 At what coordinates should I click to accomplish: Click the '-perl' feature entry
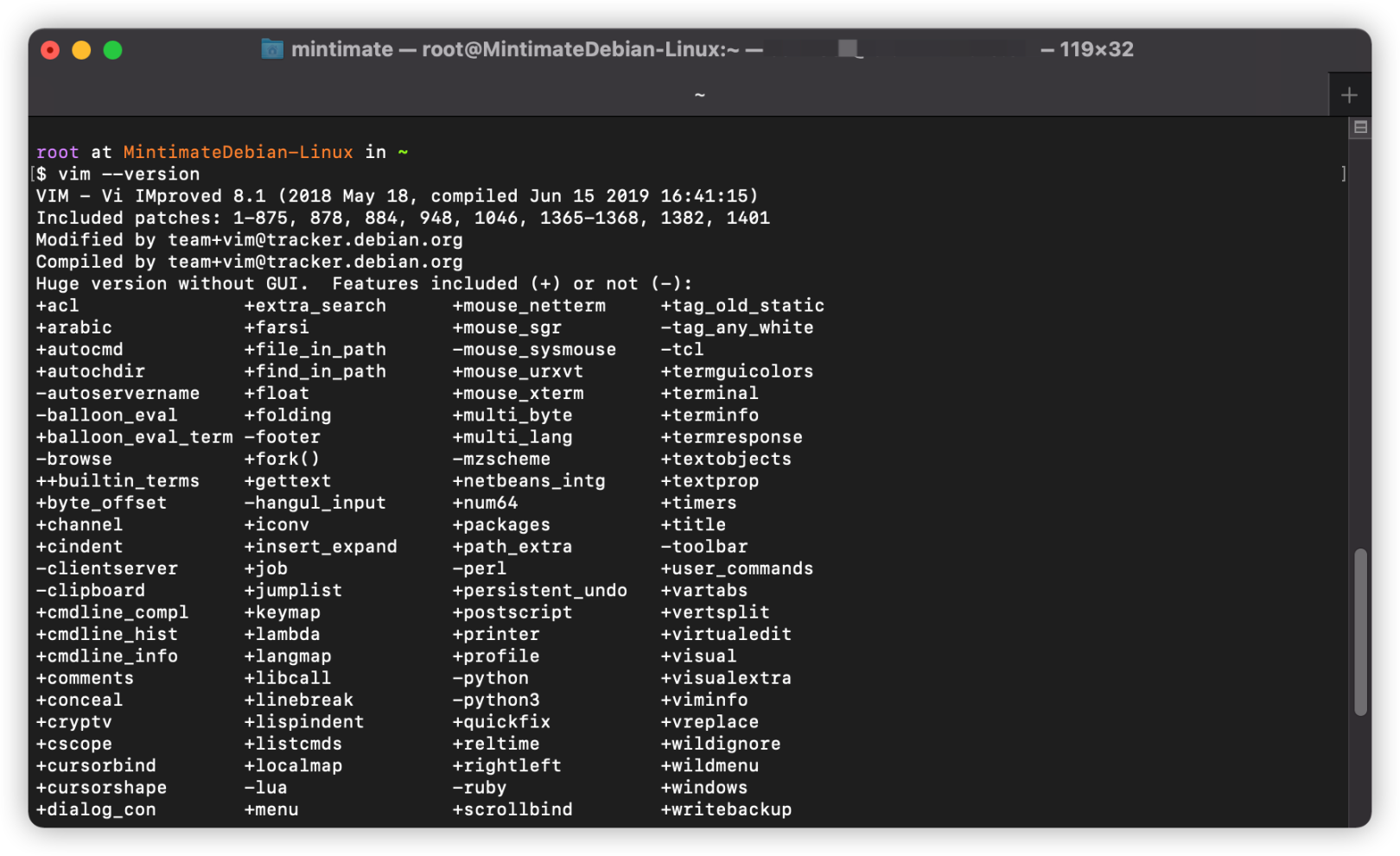pos(480,568)
